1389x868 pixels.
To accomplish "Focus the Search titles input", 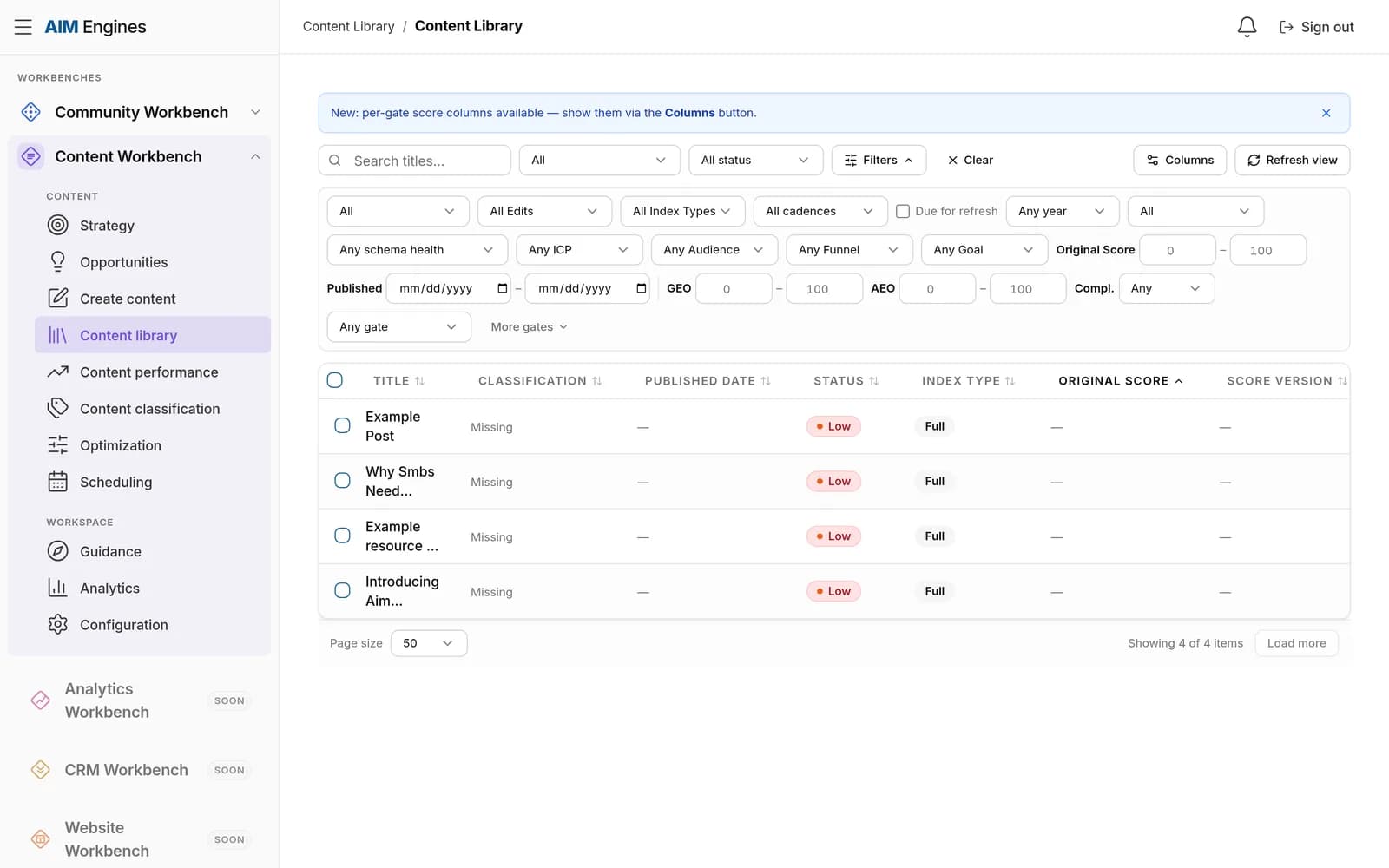I will click(x=414, y=161).
